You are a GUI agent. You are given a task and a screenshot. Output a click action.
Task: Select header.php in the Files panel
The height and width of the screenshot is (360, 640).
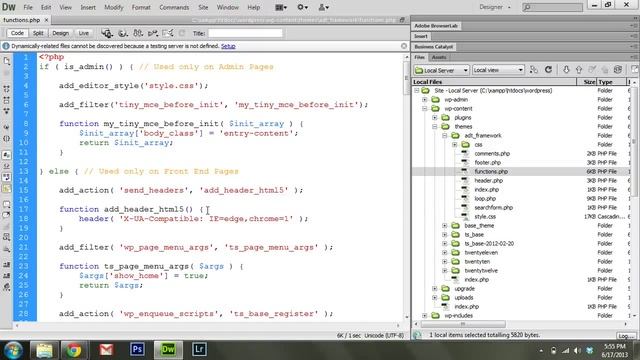(489, 180)
